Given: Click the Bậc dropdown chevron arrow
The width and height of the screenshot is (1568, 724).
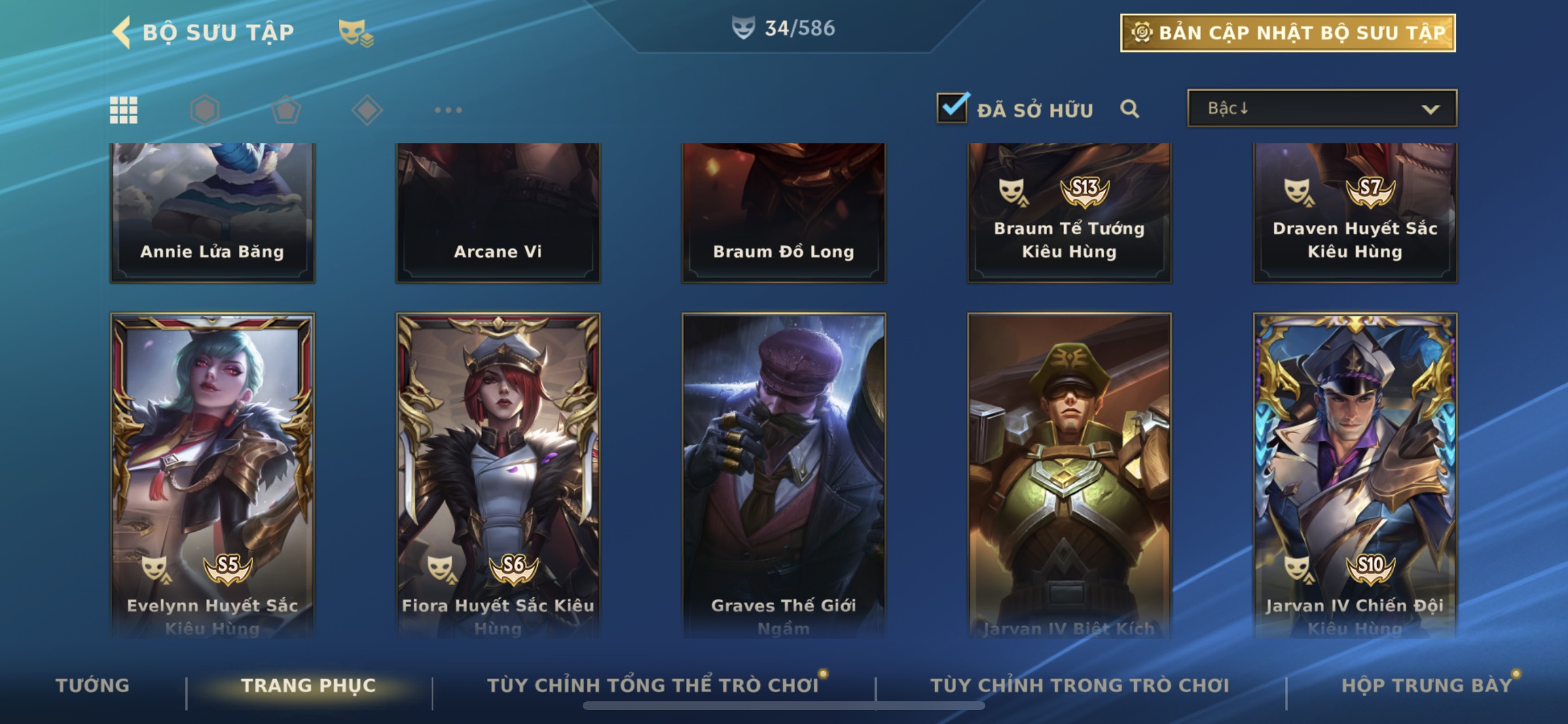Looking at the screenshot, I should (1430, 110).
